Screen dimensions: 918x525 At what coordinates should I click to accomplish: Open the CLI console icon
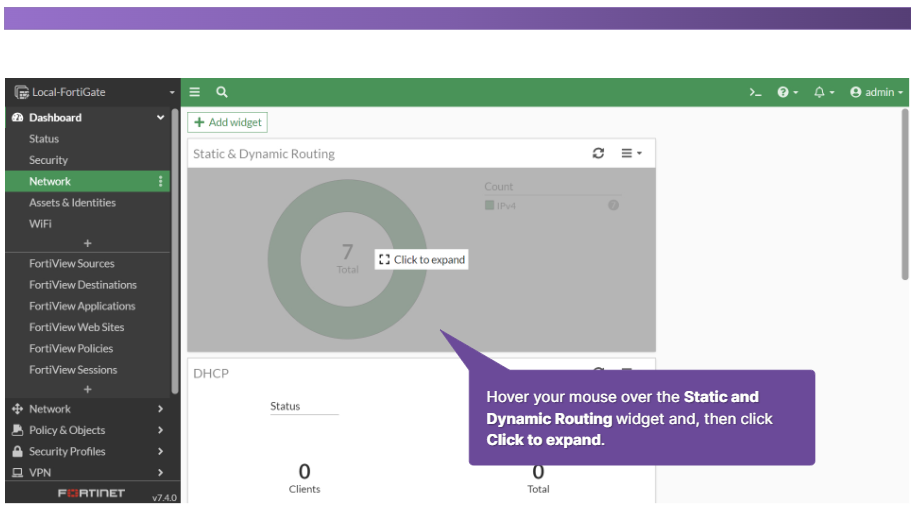[x=755, y=92]
